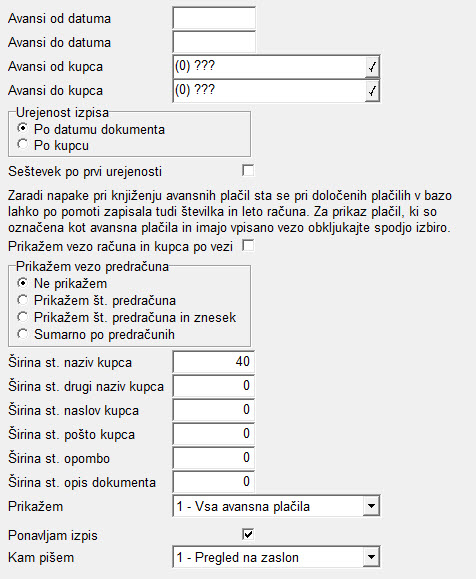476x579 pixels.
Task: Tick Prikažem vezo računa in kupca checkbox
Action: [x=248, y=246]
